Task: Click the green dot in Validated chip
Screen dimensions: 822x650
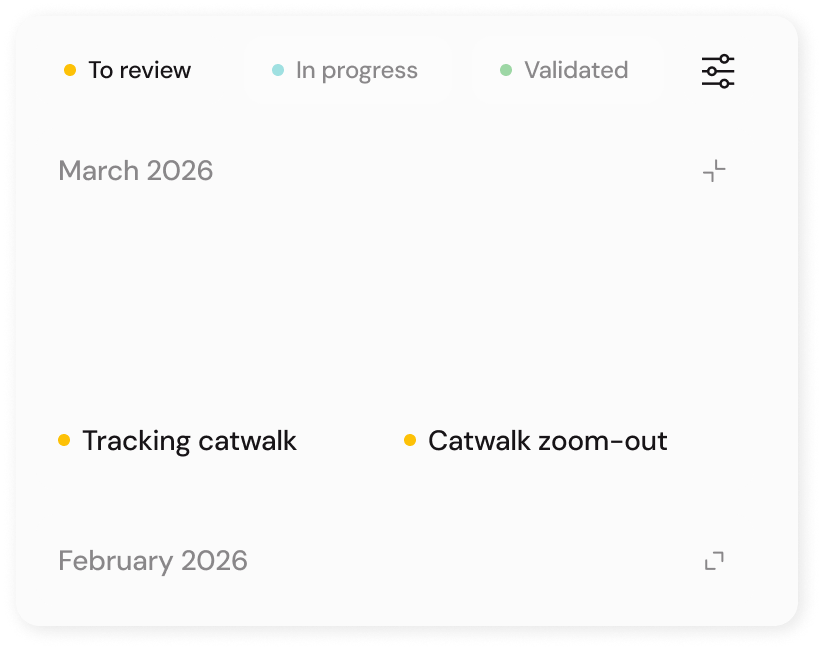Action: click(x=506, y=71)
